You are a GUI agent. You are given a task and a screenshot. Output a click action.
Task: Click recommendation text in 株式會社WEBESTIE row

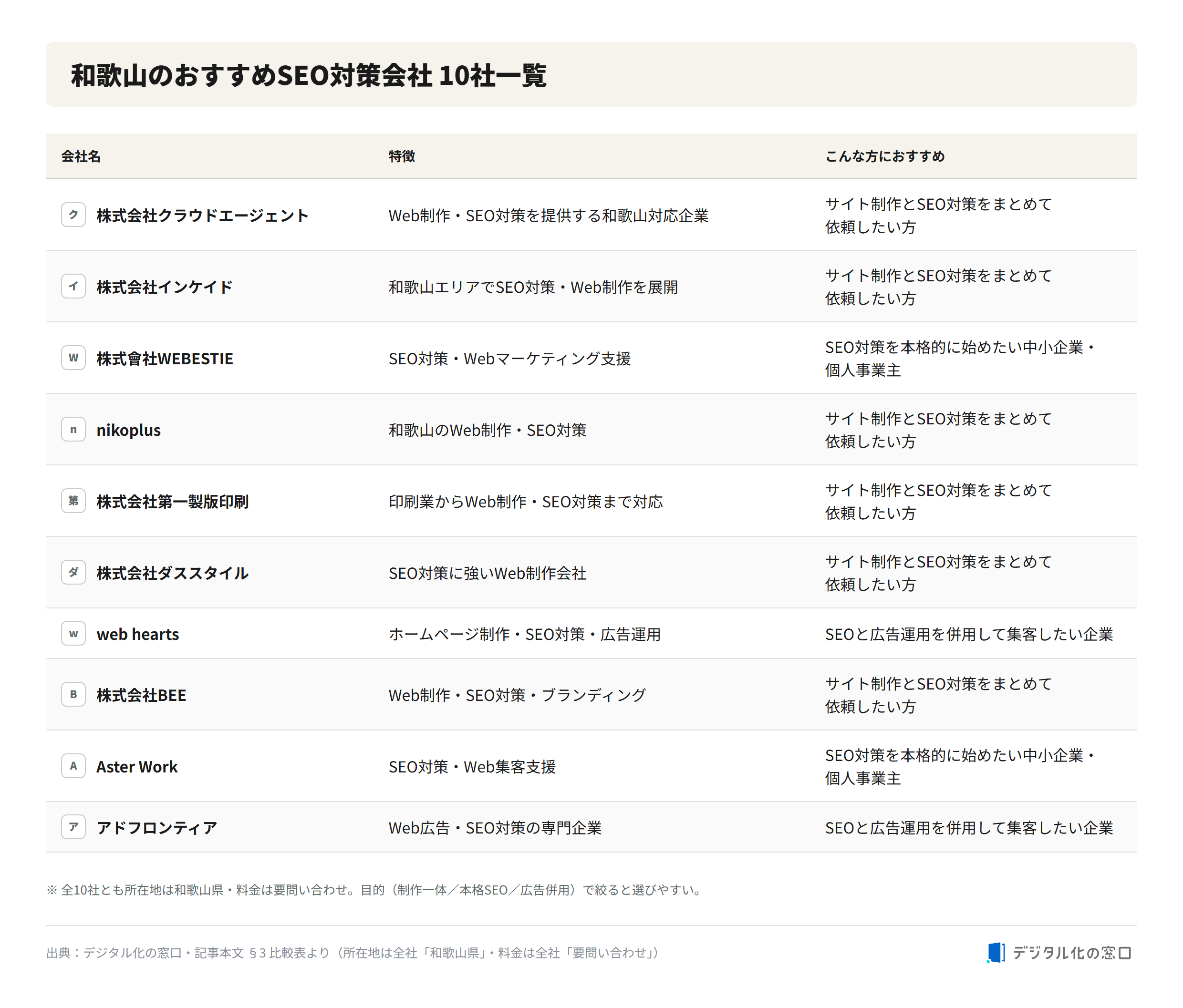click(961, 358)
